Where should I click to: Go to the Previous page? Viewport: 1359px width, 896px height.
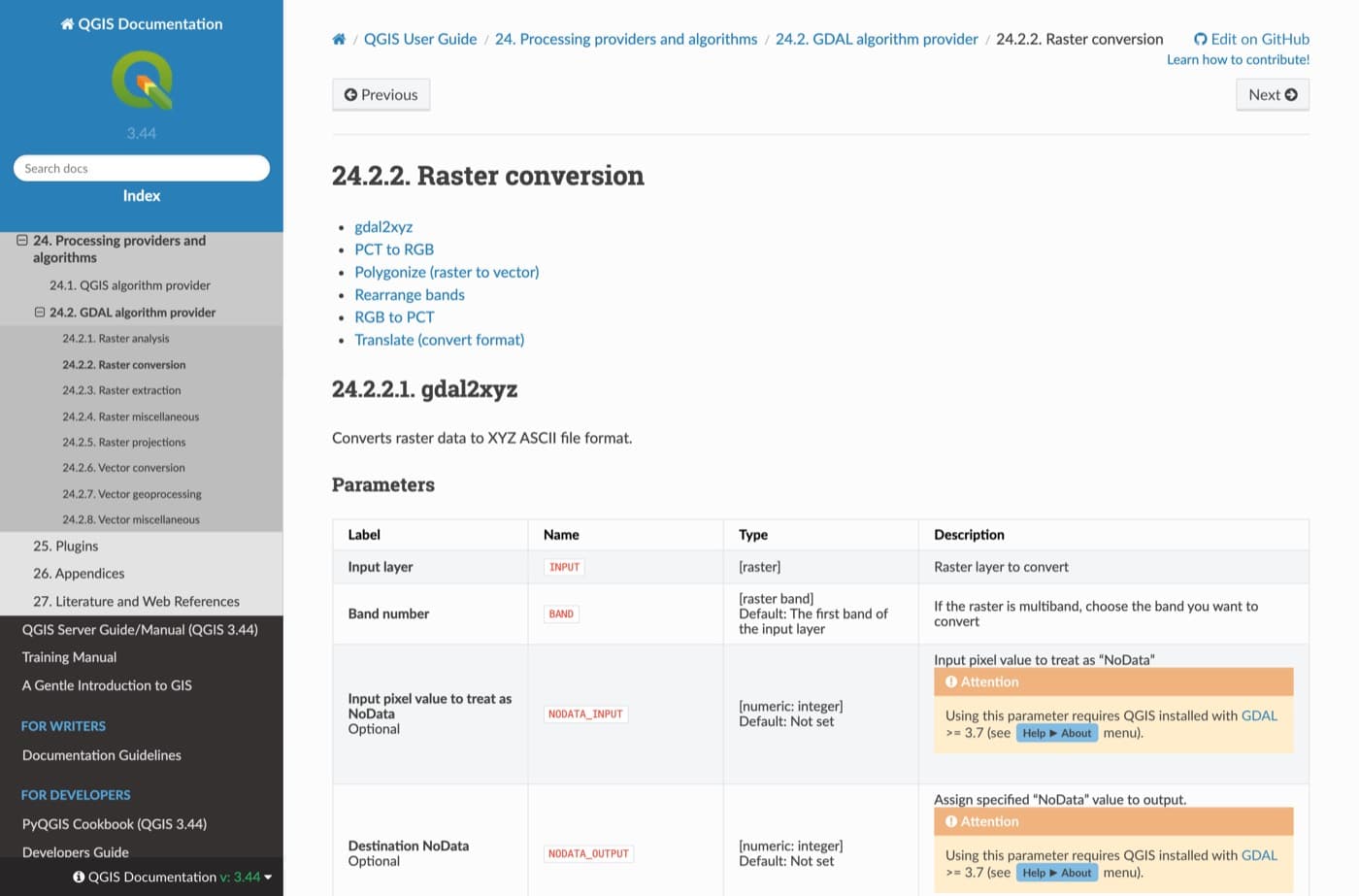pos(381,95)
